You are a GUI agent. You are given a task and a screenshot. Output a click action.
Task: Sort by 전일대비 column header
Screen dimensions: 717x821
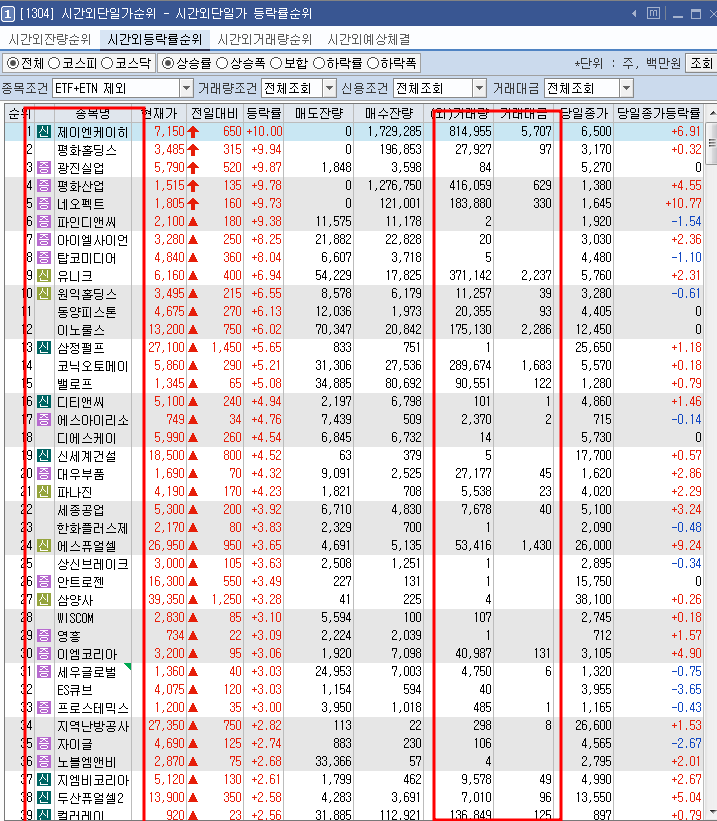click(x=215, y=113)
